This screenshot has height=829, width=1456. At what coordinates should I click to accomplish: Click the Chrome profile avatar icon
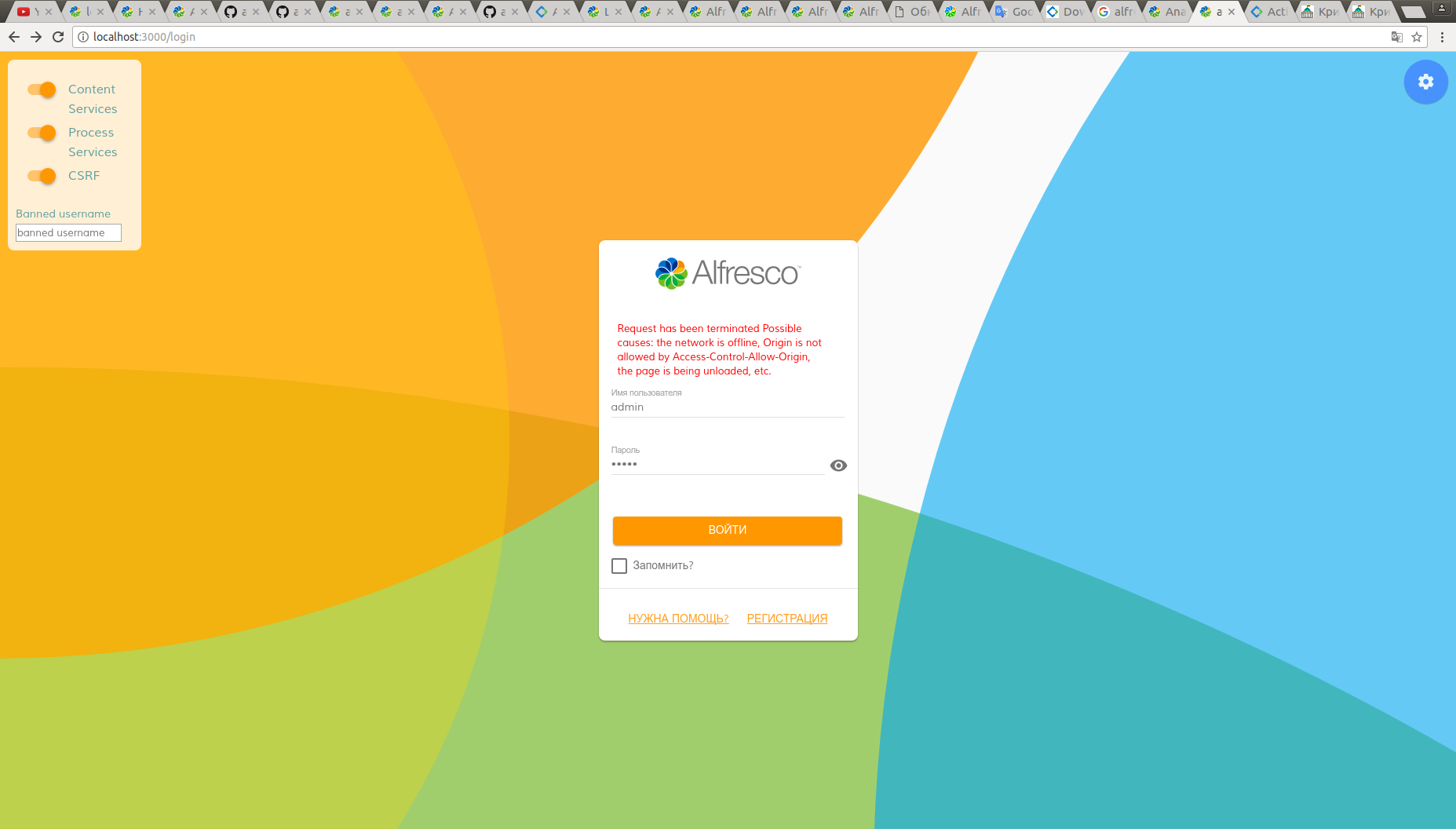click(x=1443, y=8)
